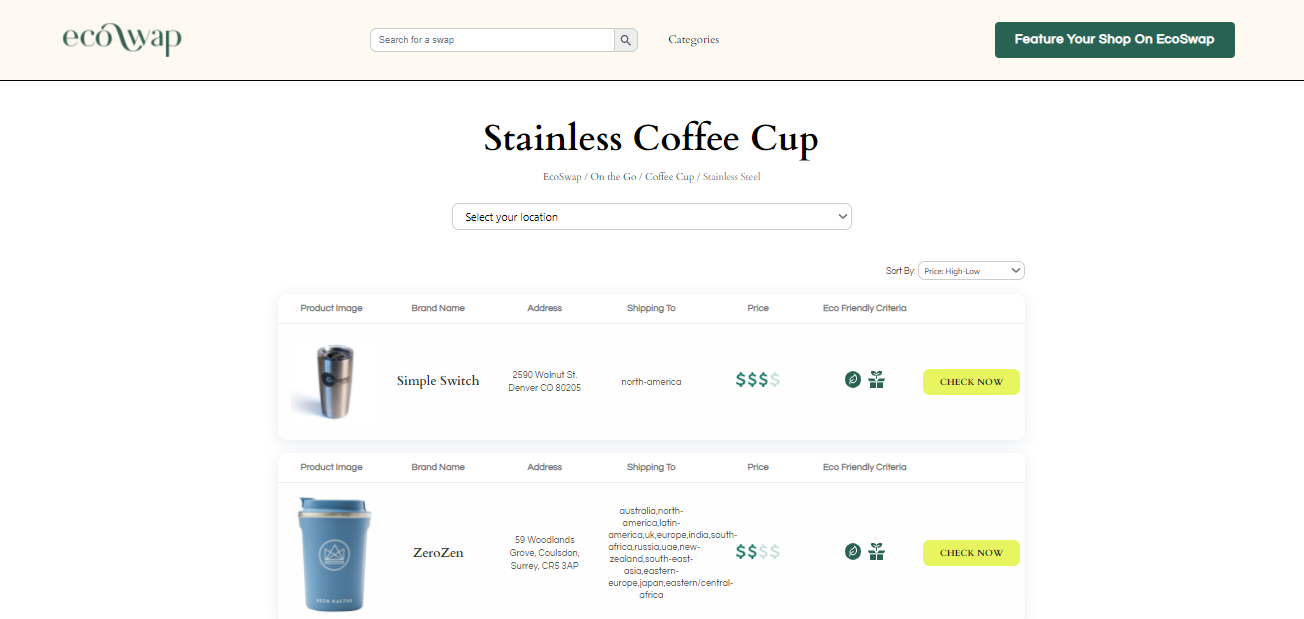Open the Select your location dropdown
1304x619 pixels.
pos(651,217)
